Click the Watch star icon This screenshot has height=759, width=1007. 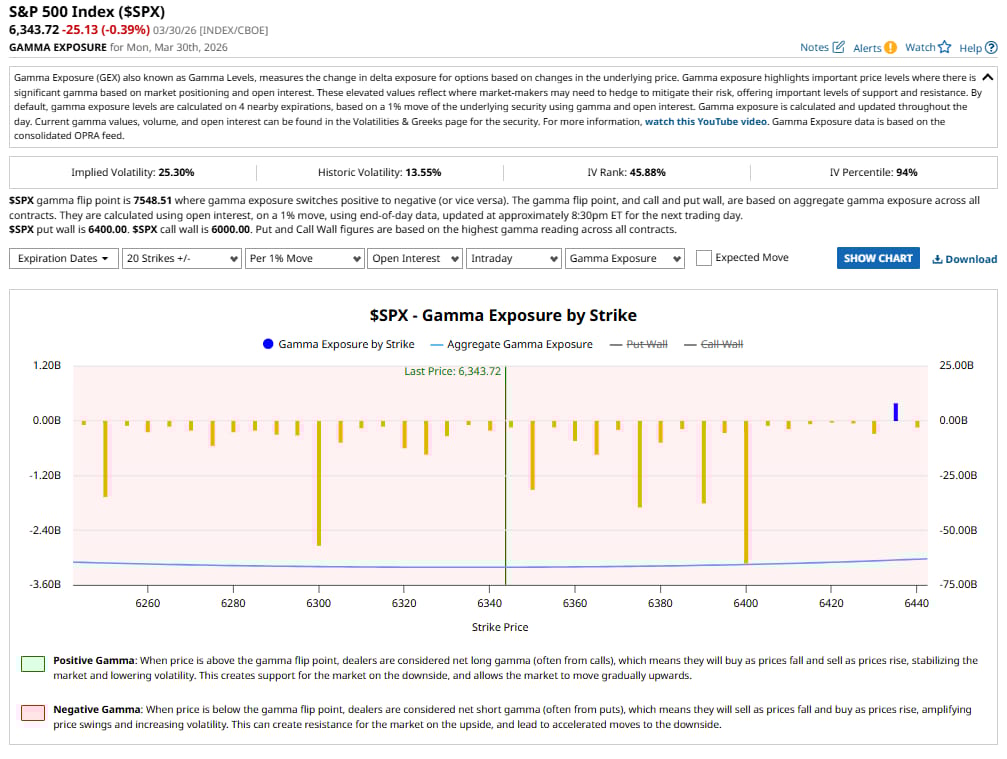point(944,47)
